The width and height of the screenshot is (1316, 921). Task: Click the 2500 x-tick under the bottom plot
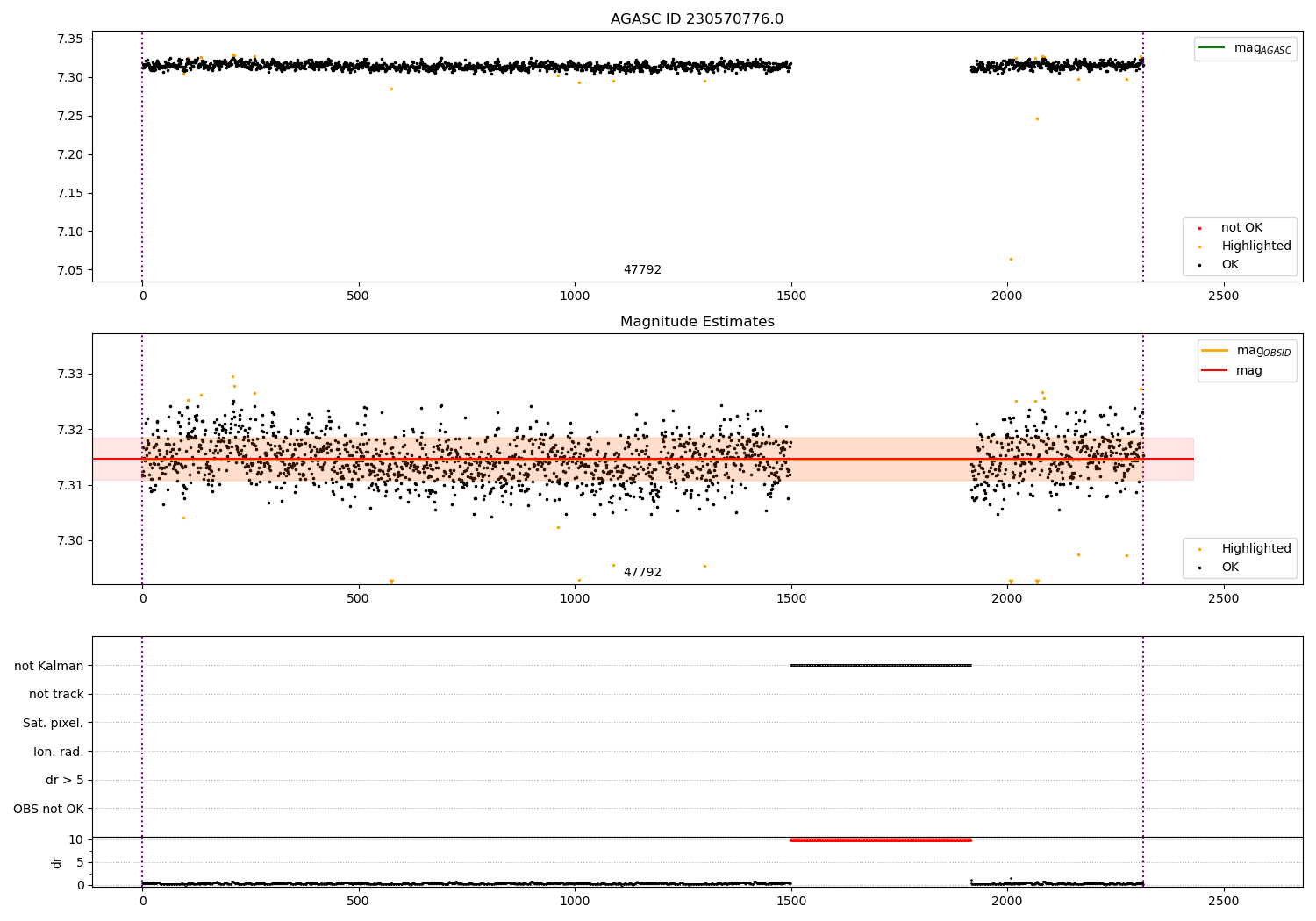1224,901
